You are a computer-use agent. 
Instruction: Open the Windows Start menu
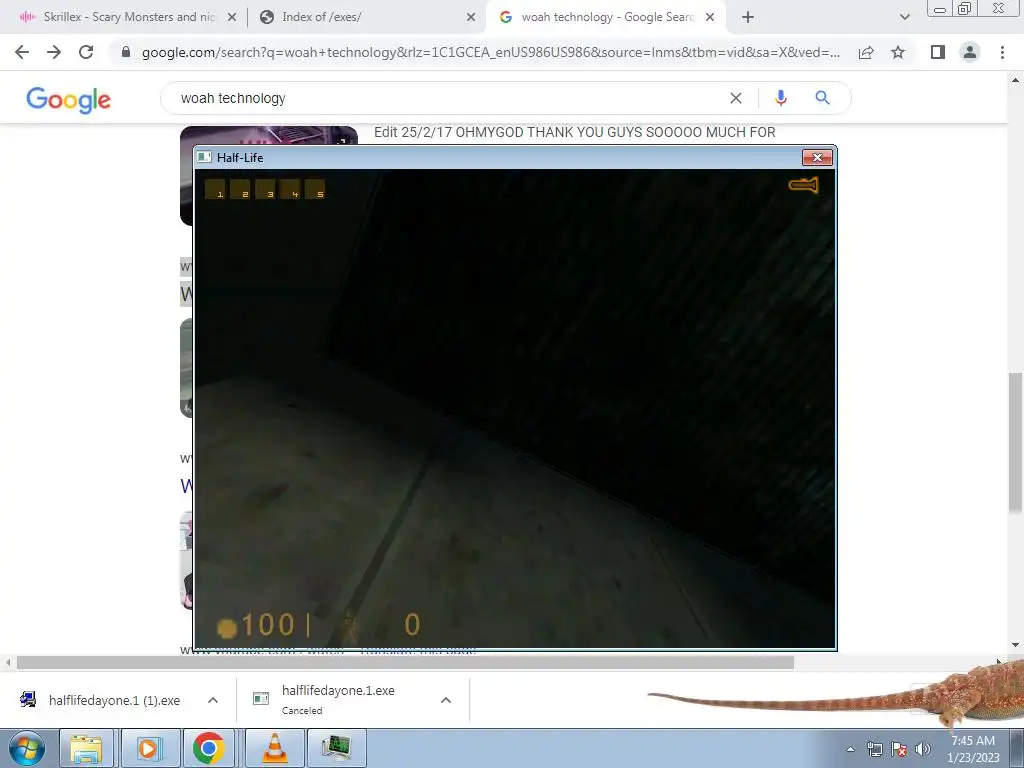(27, 749)
